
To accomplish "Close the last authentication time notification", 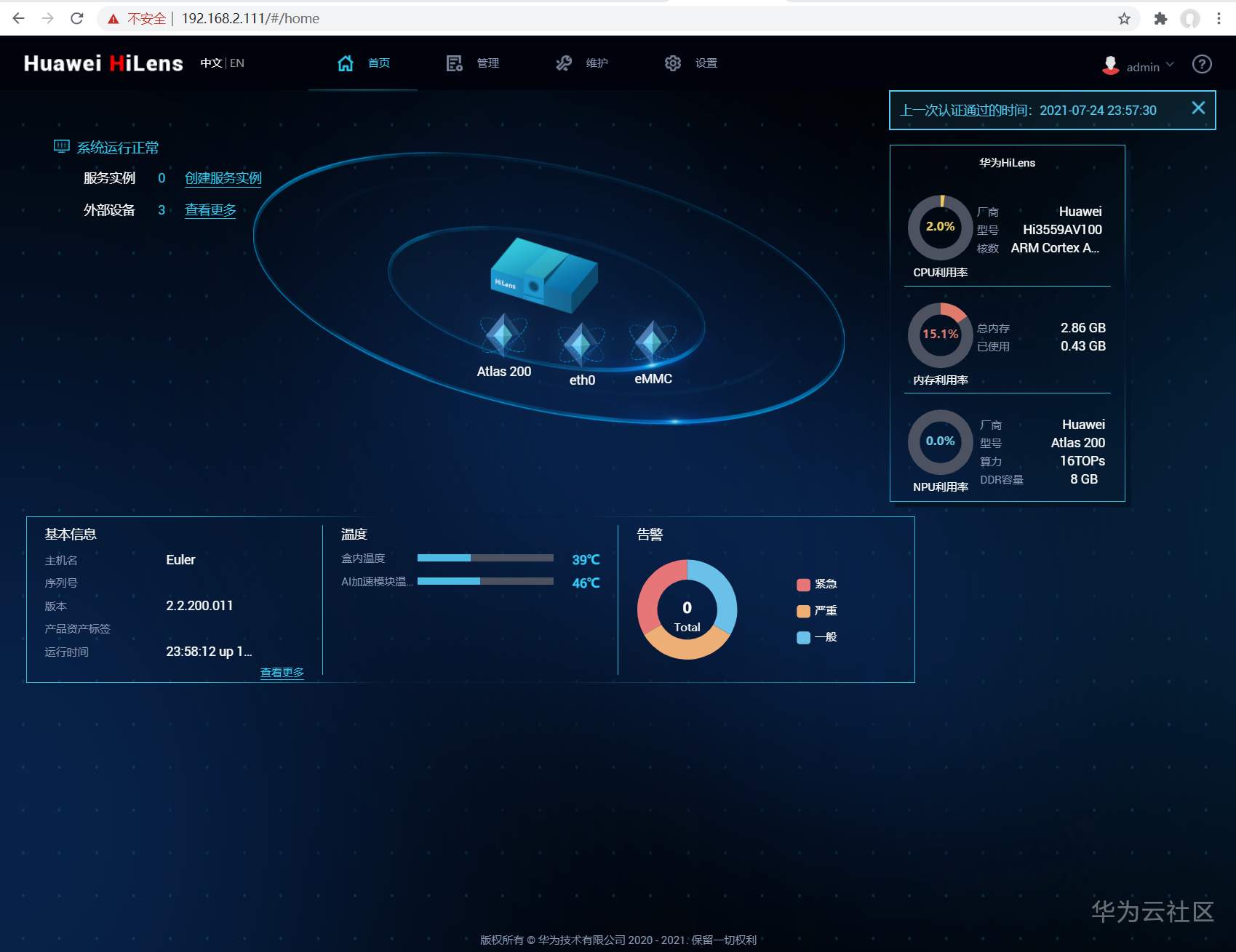I will [1198, 108].
